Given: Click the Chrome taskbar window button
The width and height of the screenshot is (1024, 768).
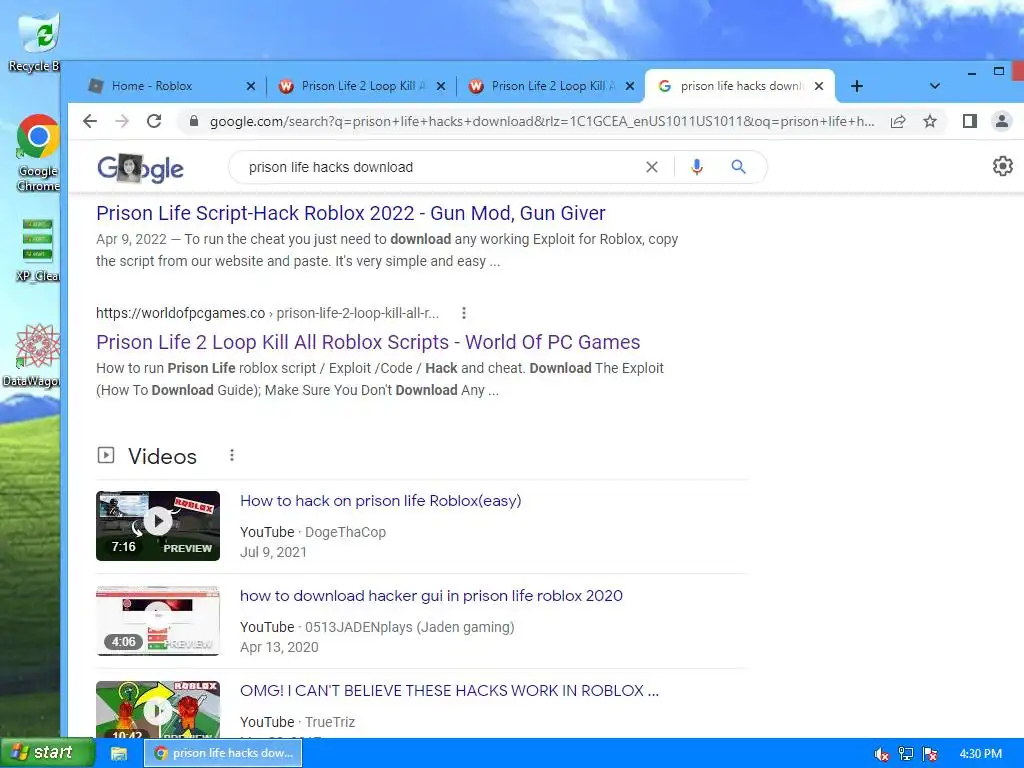Looking at the screenshot, I should [223, 753].
